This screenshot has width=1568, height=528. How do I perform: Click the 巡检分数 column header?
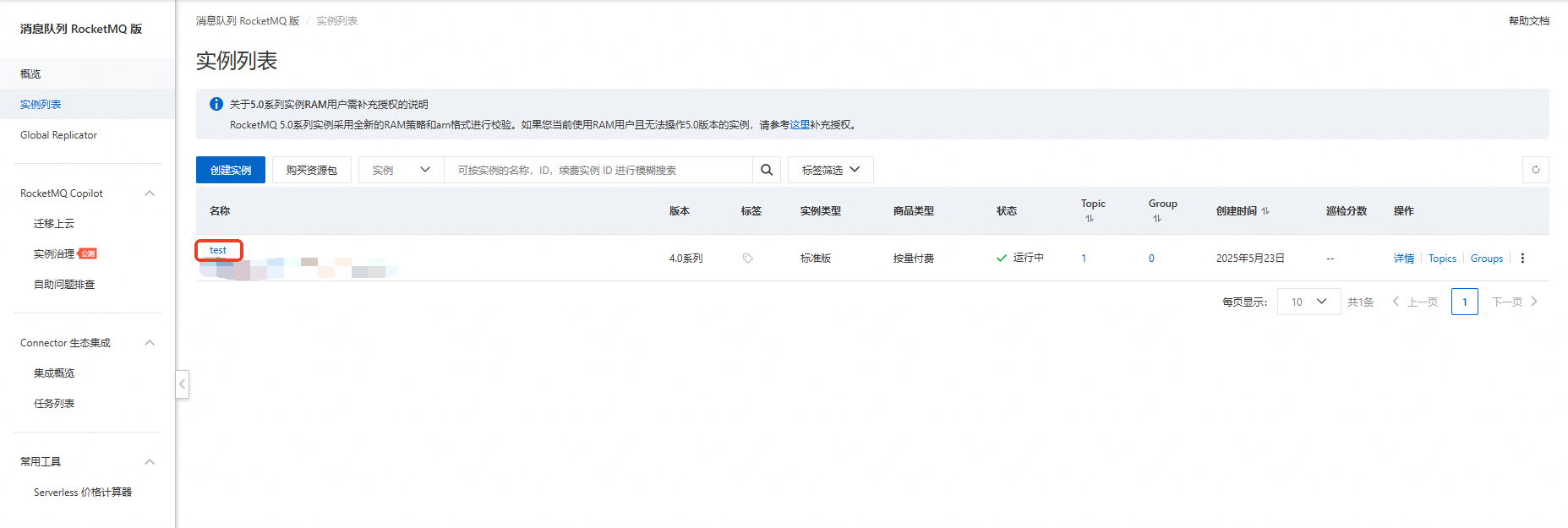click(x=1347, y=211)
